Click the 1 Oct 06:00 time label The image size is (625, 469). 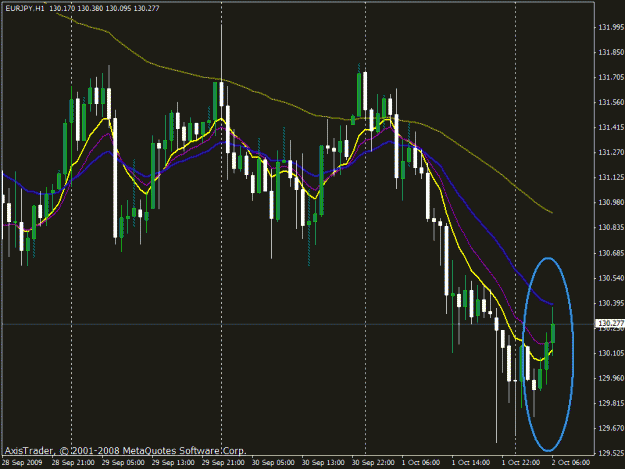(x=421, y=463)
